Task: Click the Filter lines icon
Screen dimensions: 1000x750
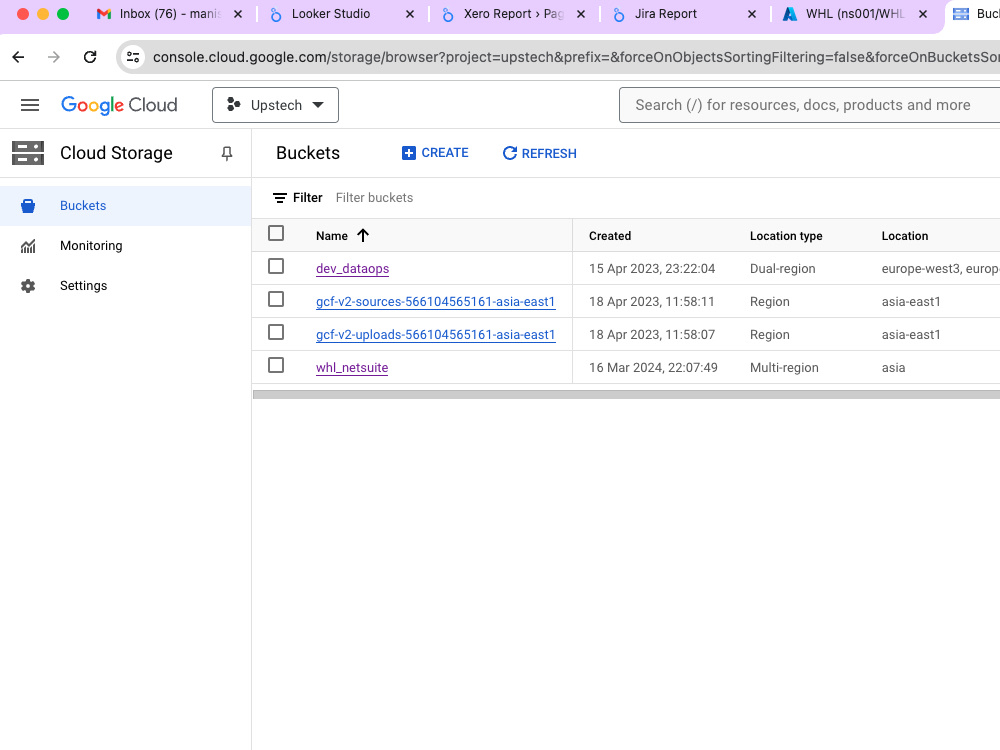Action: (279, 198)
